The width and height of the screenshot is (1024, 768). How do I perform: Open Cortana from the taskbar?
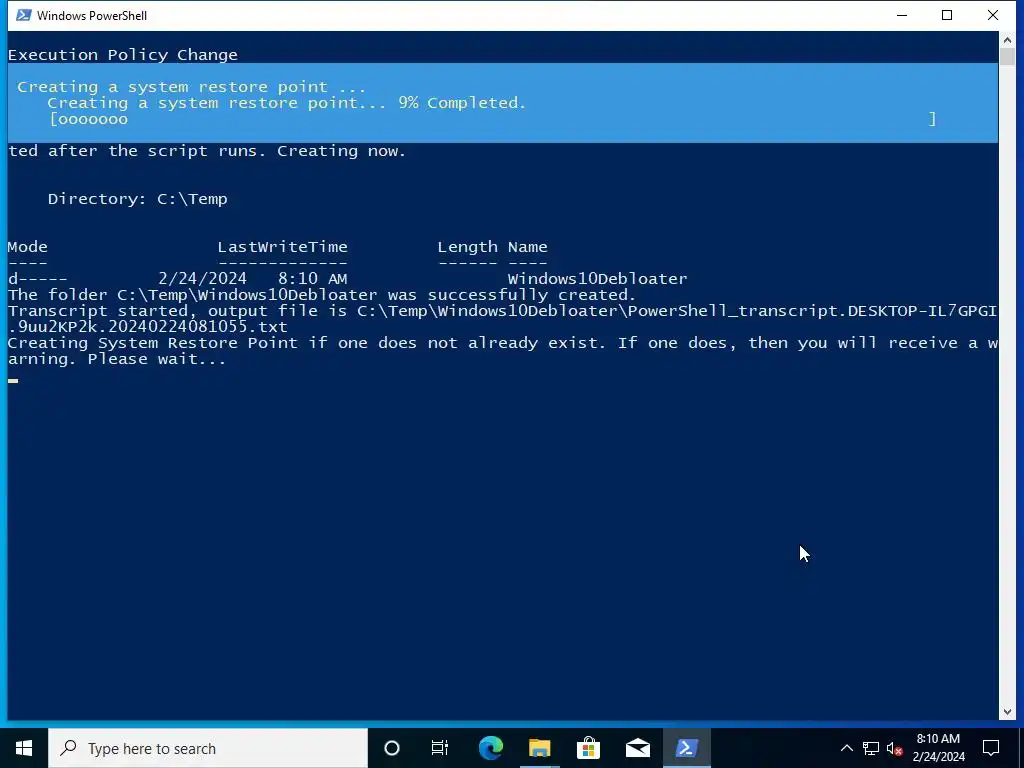coord(392,748)
